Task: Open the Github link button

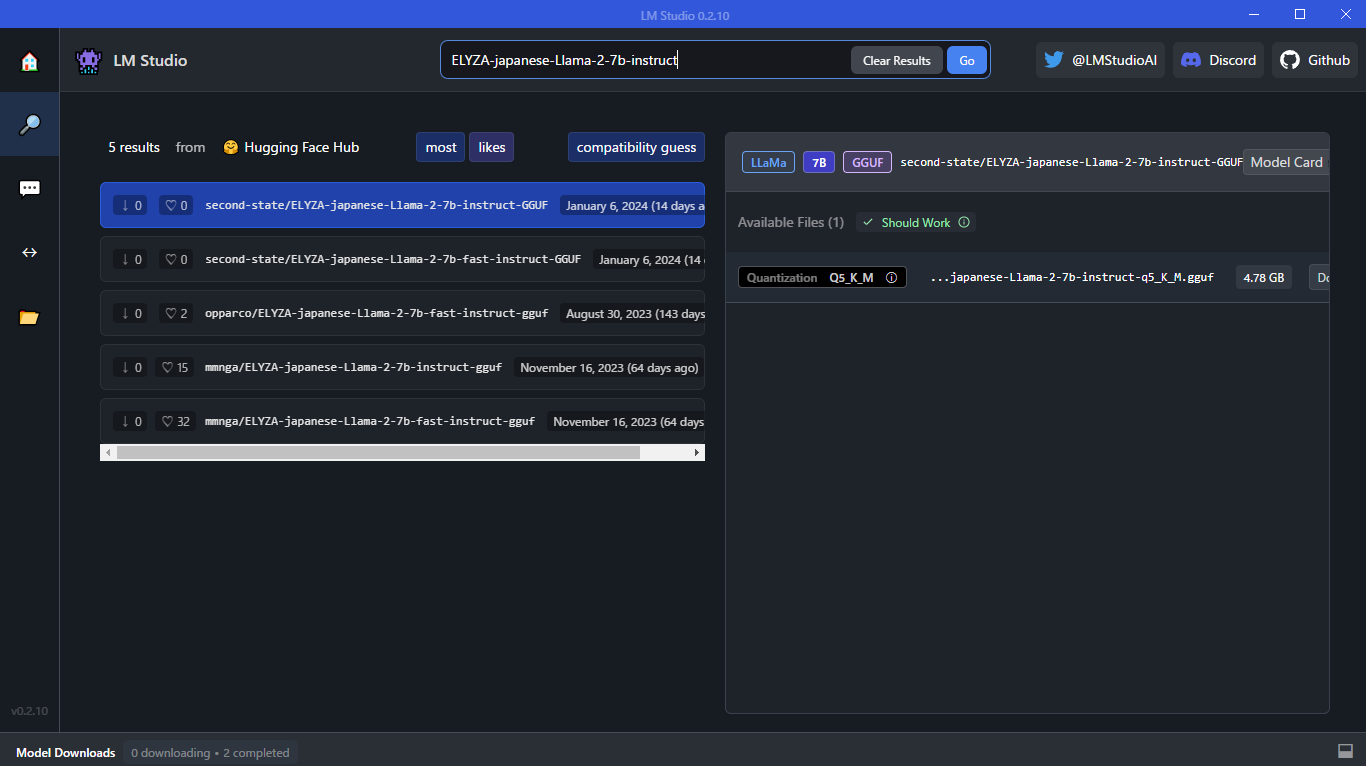Action: [x=1315, y=60]
